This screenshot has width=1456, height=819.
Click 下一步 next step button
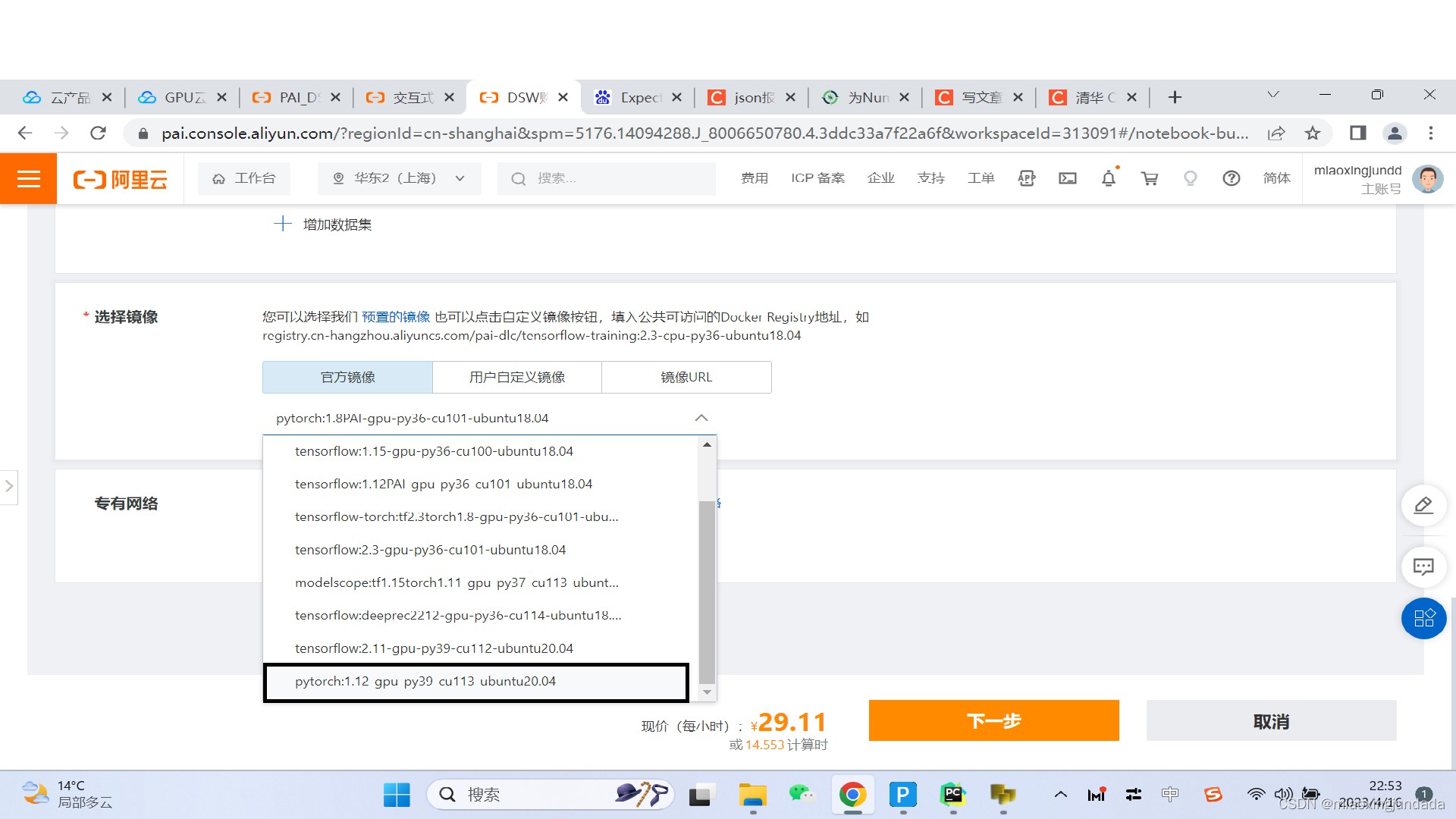994,721
